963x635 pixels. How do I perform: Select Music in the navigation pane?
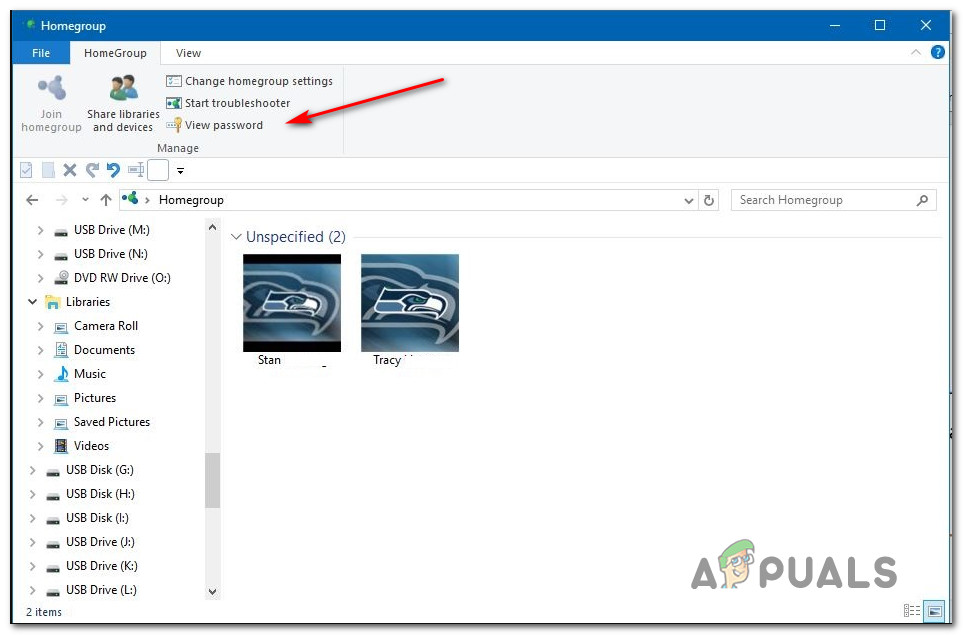point(90,374)
